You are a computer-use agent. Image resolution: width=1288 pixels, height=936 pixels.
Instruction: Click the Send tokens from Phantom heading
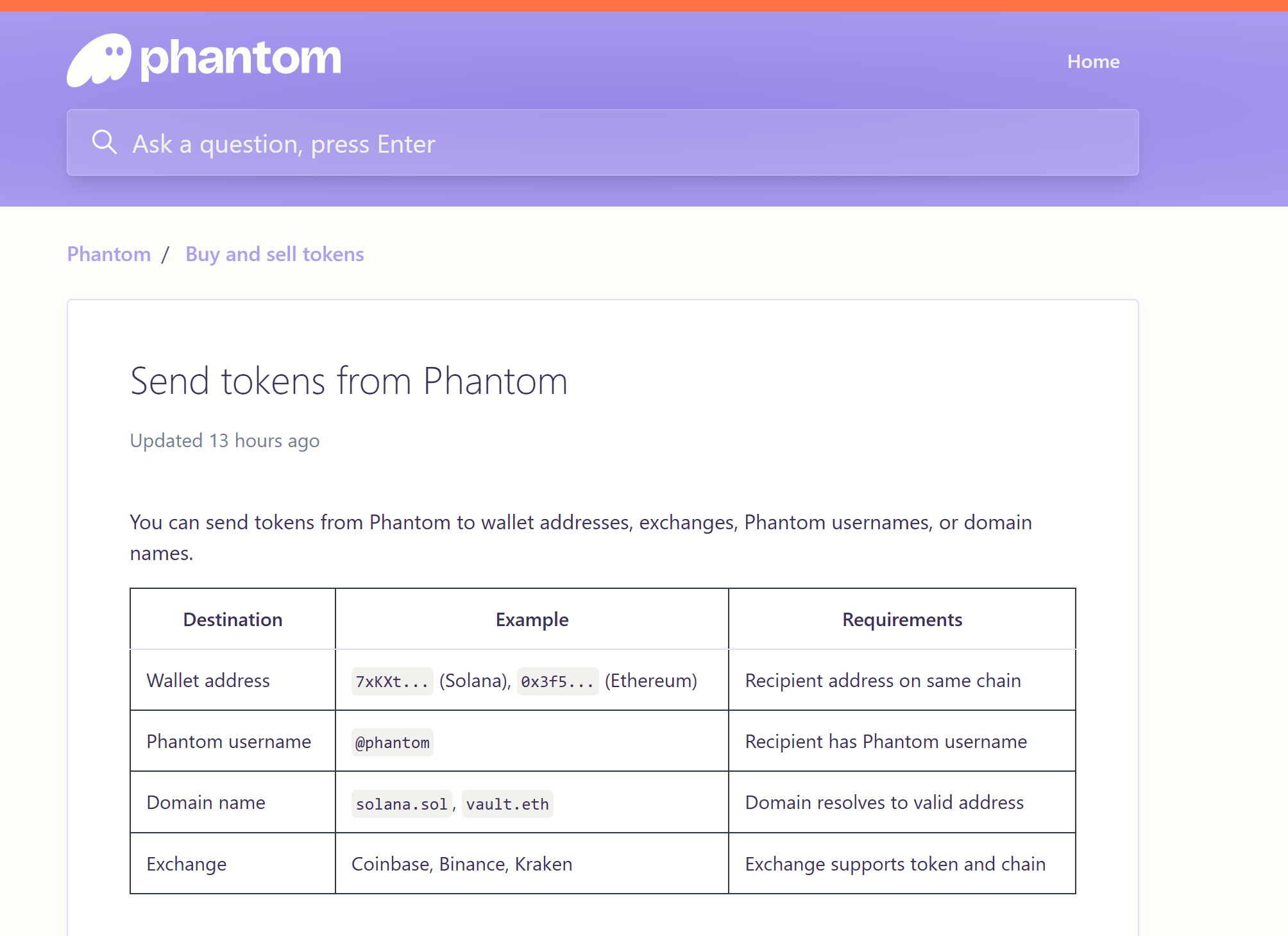point(349,381)
